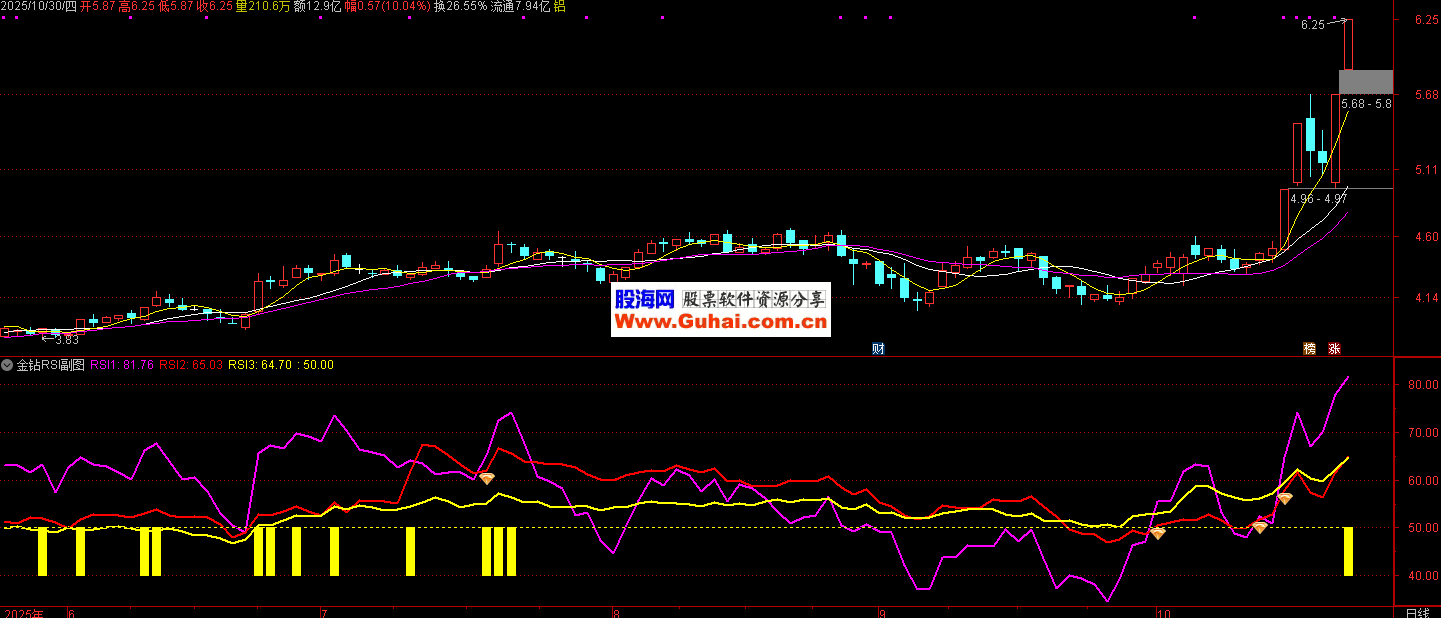Click the RSI1 81.76 value readout

tap(123, 365)
